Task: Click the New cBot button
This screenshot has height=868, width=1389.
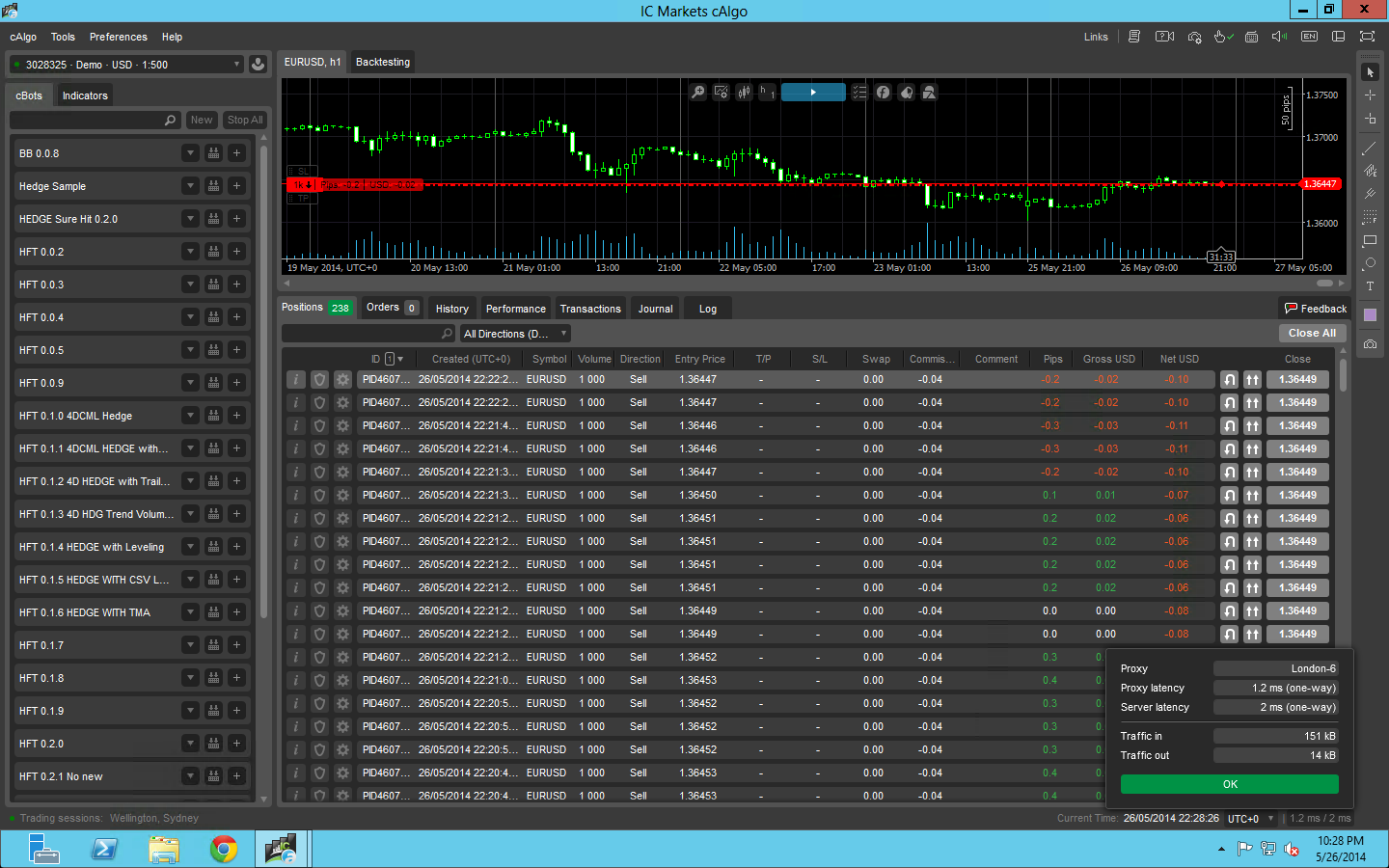Action: [202, 121]
